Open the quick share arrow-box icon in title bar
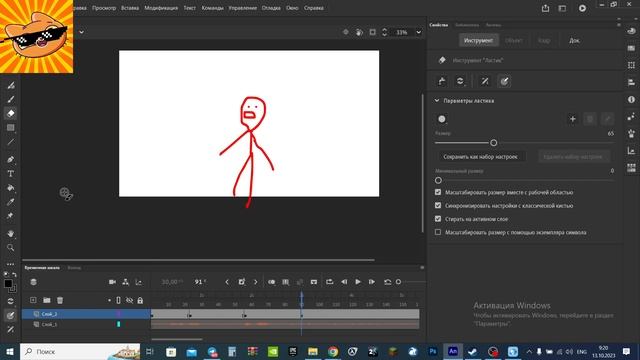640x360 pixels. 545,8
